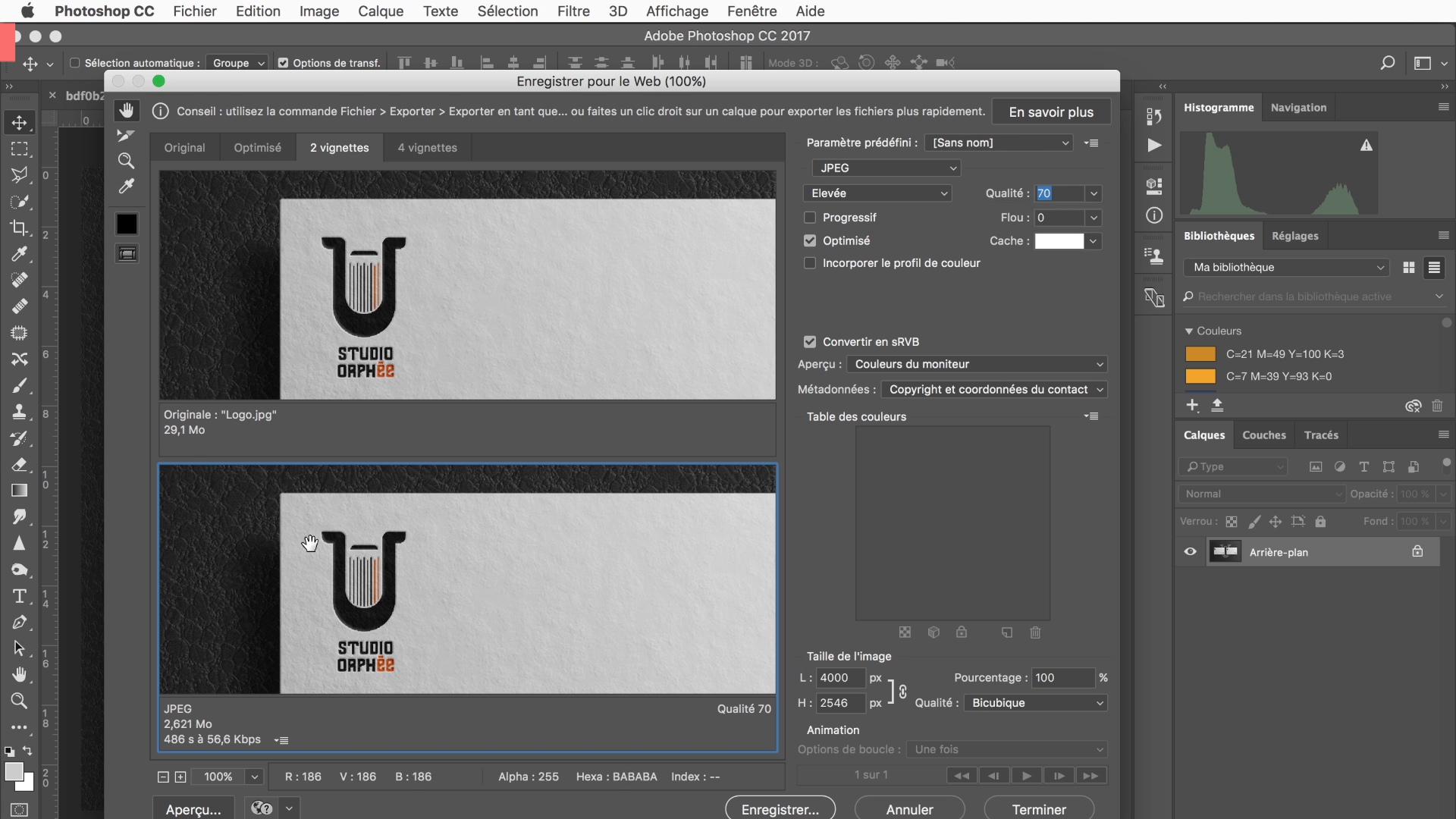The image size is (1456, 819).
Task: Switch to the 4 vignettes tab
Action: click(427, 147)
